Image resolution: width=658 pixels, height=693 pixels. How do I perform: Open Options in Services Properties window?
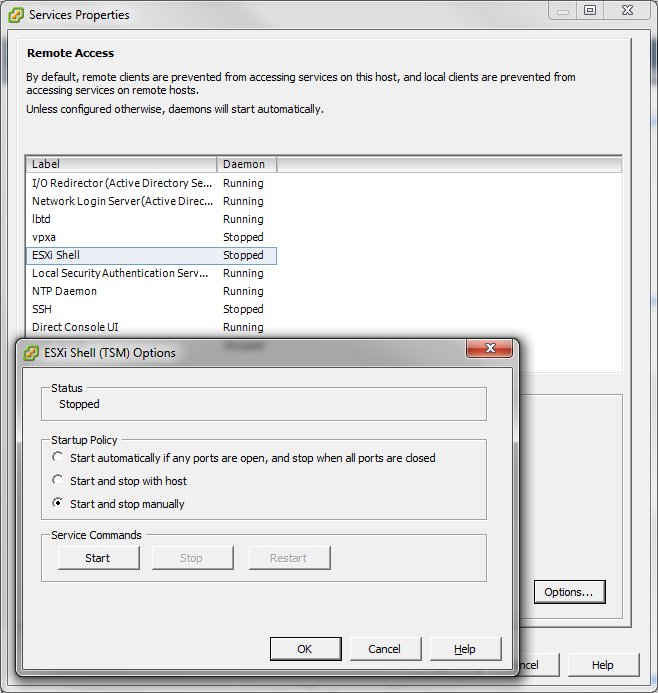coord(569,592)
